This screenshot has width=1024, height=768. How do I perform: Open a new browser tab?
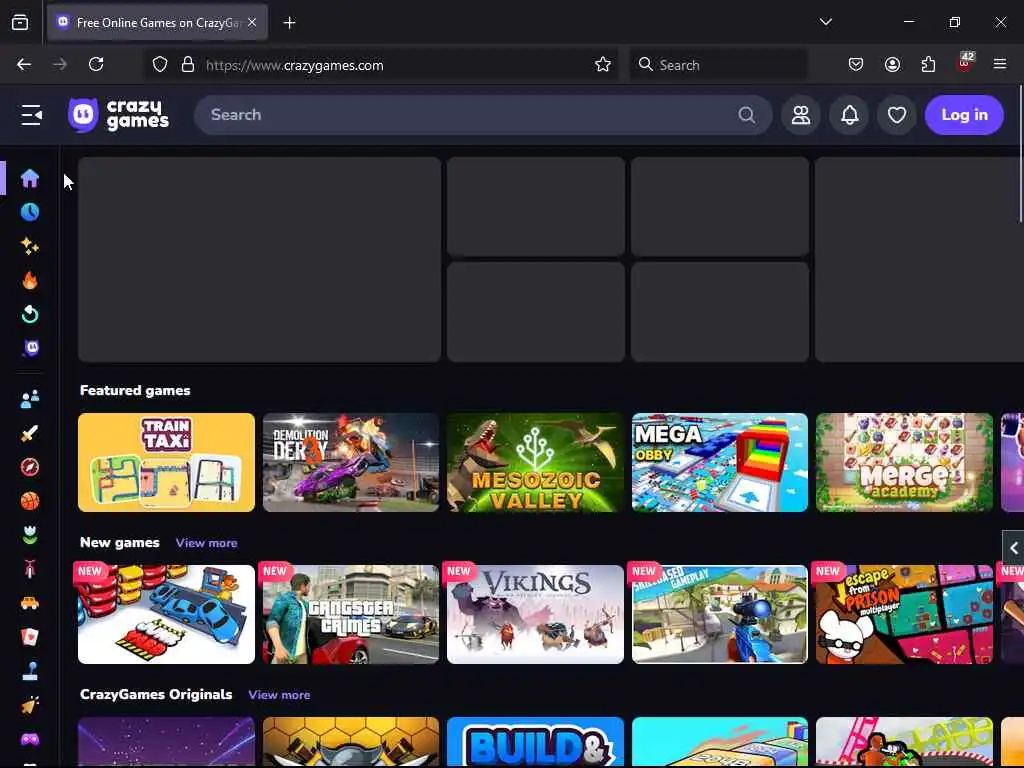289,23
